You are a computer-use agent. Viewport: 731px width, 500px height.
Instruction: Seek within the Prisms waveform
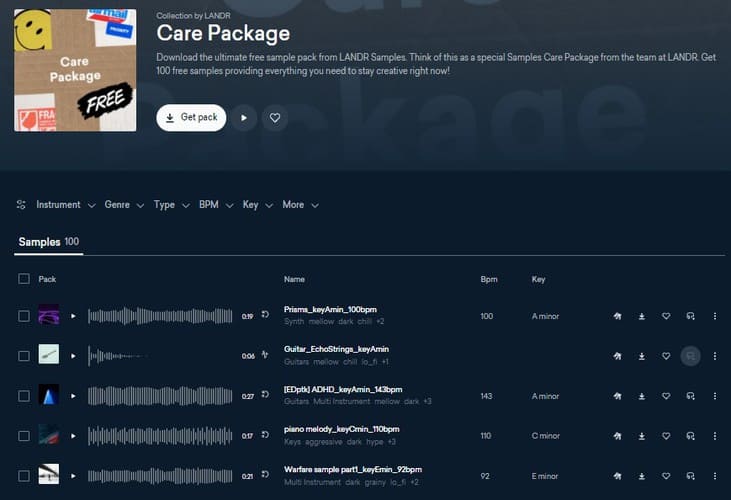coord(160,316)
